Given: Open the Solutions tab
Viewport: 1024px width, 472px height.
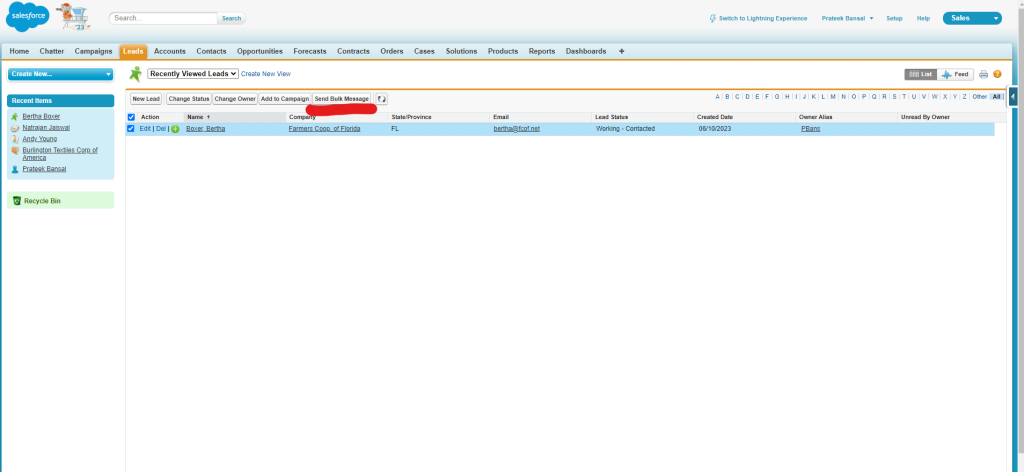Looking at the screenshot, I should (462, 51).
